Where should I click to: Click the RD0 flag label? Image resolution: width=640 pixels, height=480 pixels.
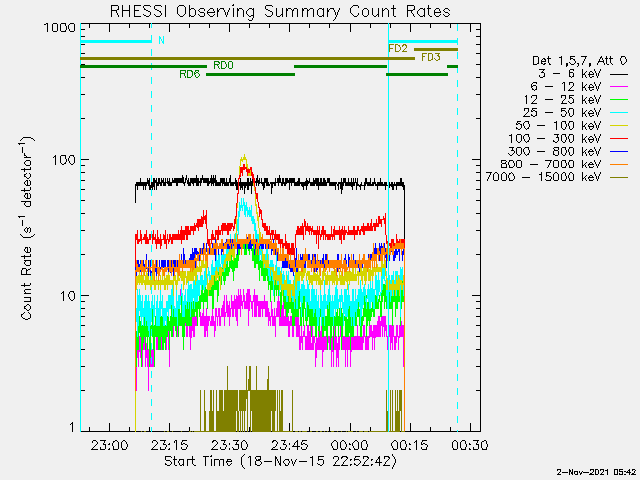point(223,66)
